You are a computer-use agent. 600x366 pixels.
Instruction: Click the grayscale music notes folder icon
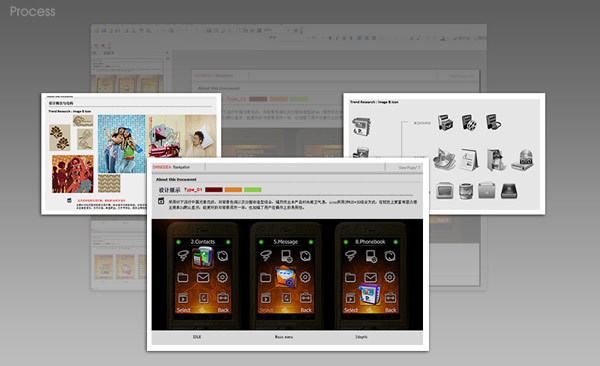(x=444, y=159)
